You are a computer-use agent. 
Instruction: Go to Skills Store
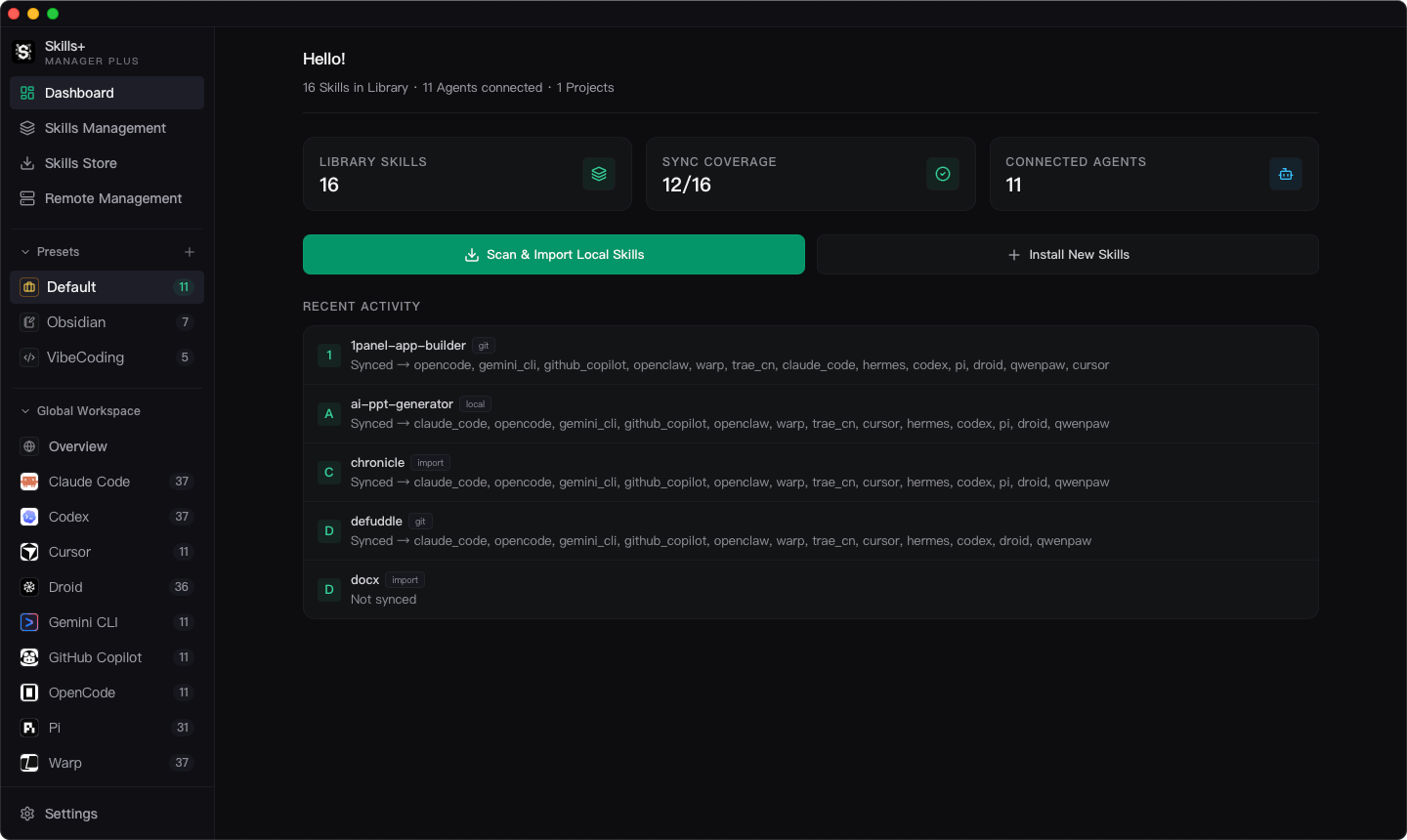coord(107,163)
